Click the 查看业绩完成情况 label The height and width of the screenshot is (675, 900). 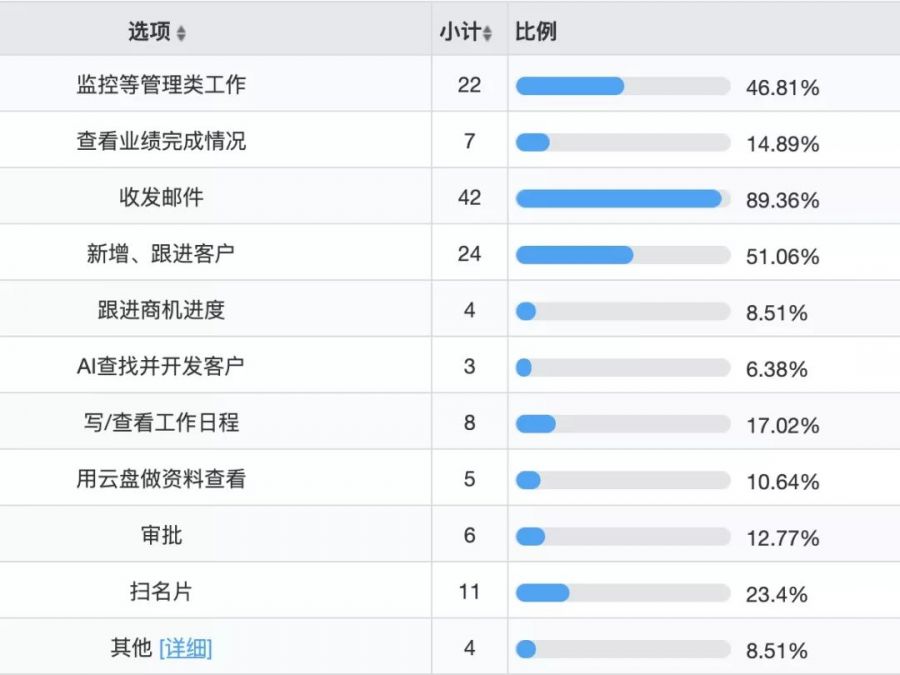click(x=161, y=141)
